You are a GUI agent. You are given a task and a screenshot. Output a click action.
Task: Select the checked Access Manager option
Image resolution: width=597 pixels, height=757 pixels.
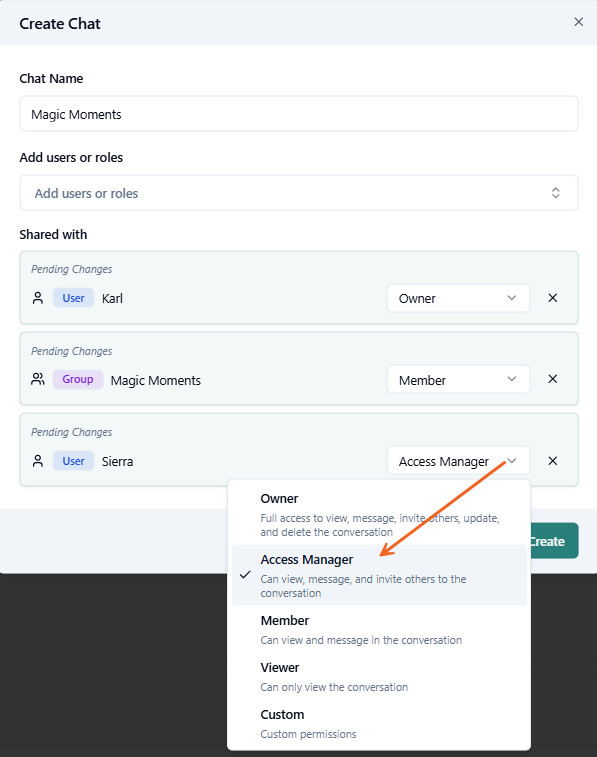(x=379, y=575)
